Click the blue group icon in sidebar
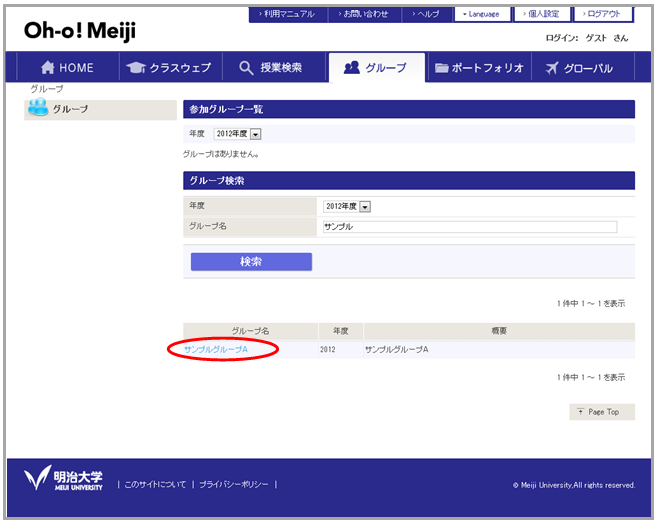Viewport: 660px width, 525px height. [x=38, y=107]
